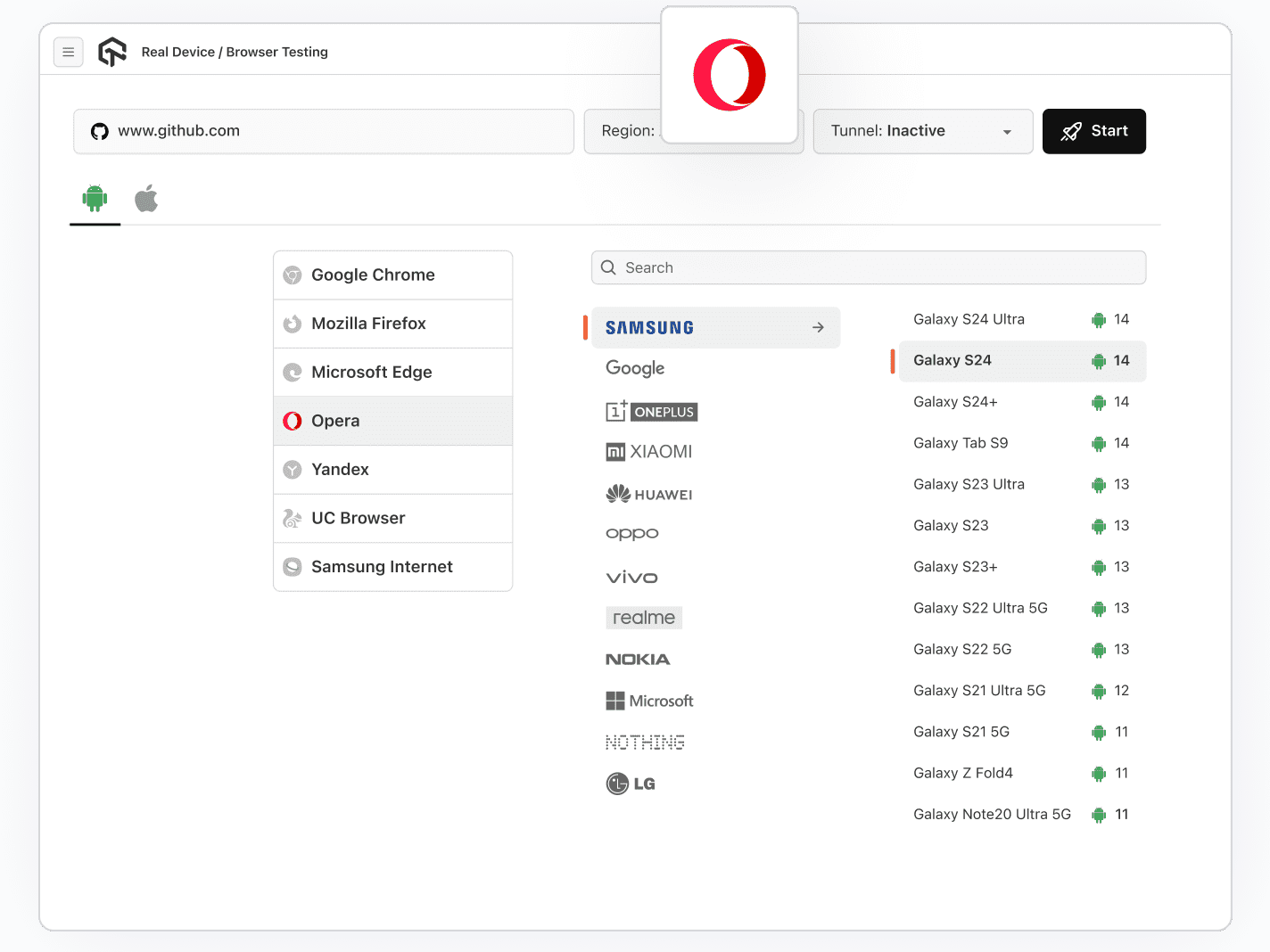Click the Huawei brand logo

[x=618, y=494]
